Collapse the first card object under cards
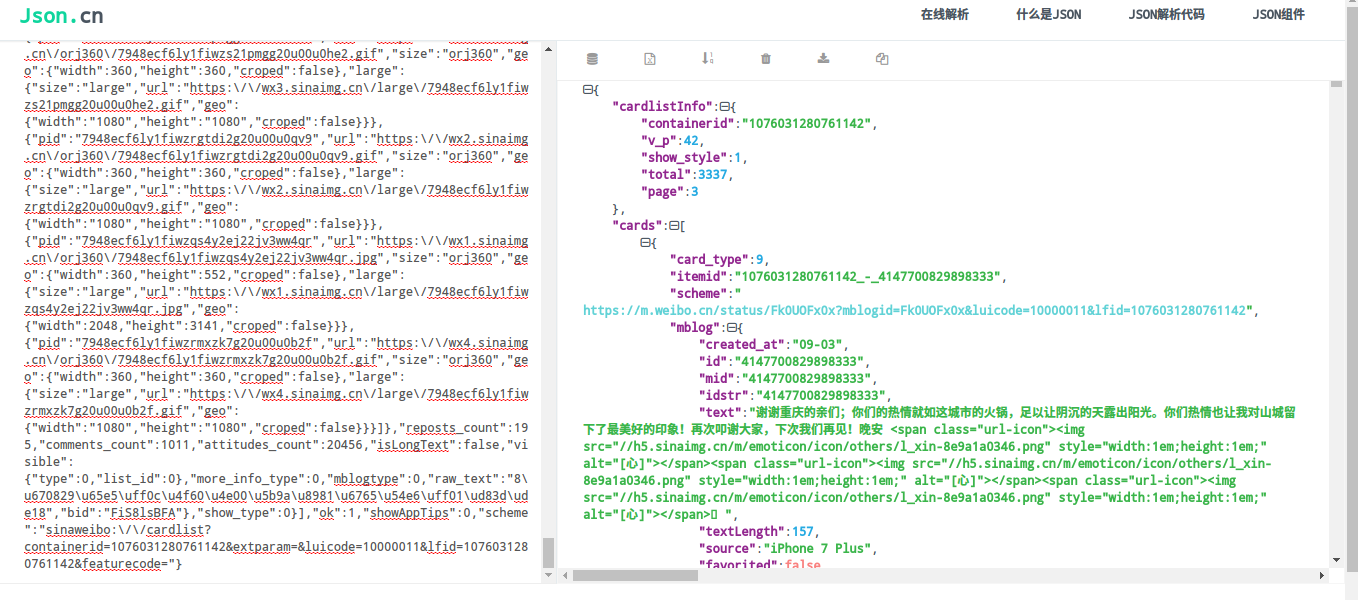The height and width of the screenshot is (600, 1358). coord(645,243)
